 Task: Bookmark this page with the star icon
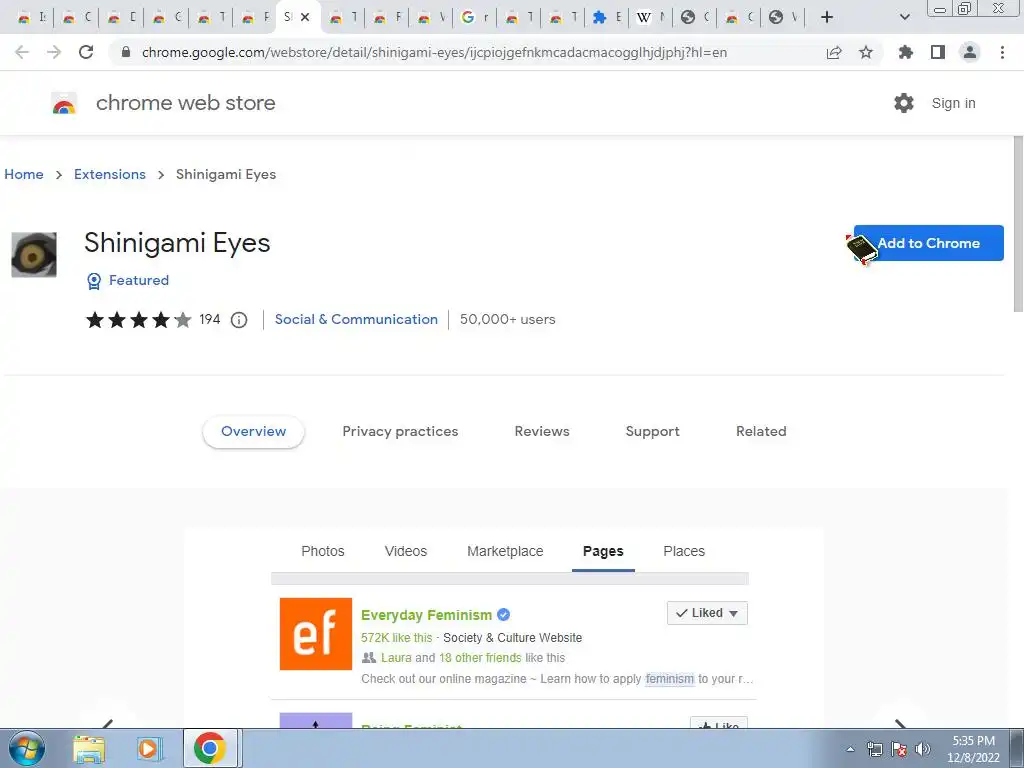click(x=866, y=52)
